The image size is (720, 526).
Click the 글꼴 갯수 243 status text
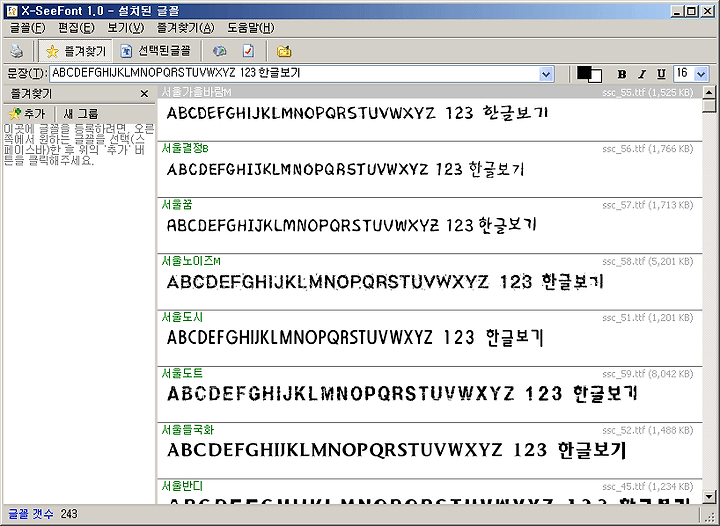click(x=43, y=514)
